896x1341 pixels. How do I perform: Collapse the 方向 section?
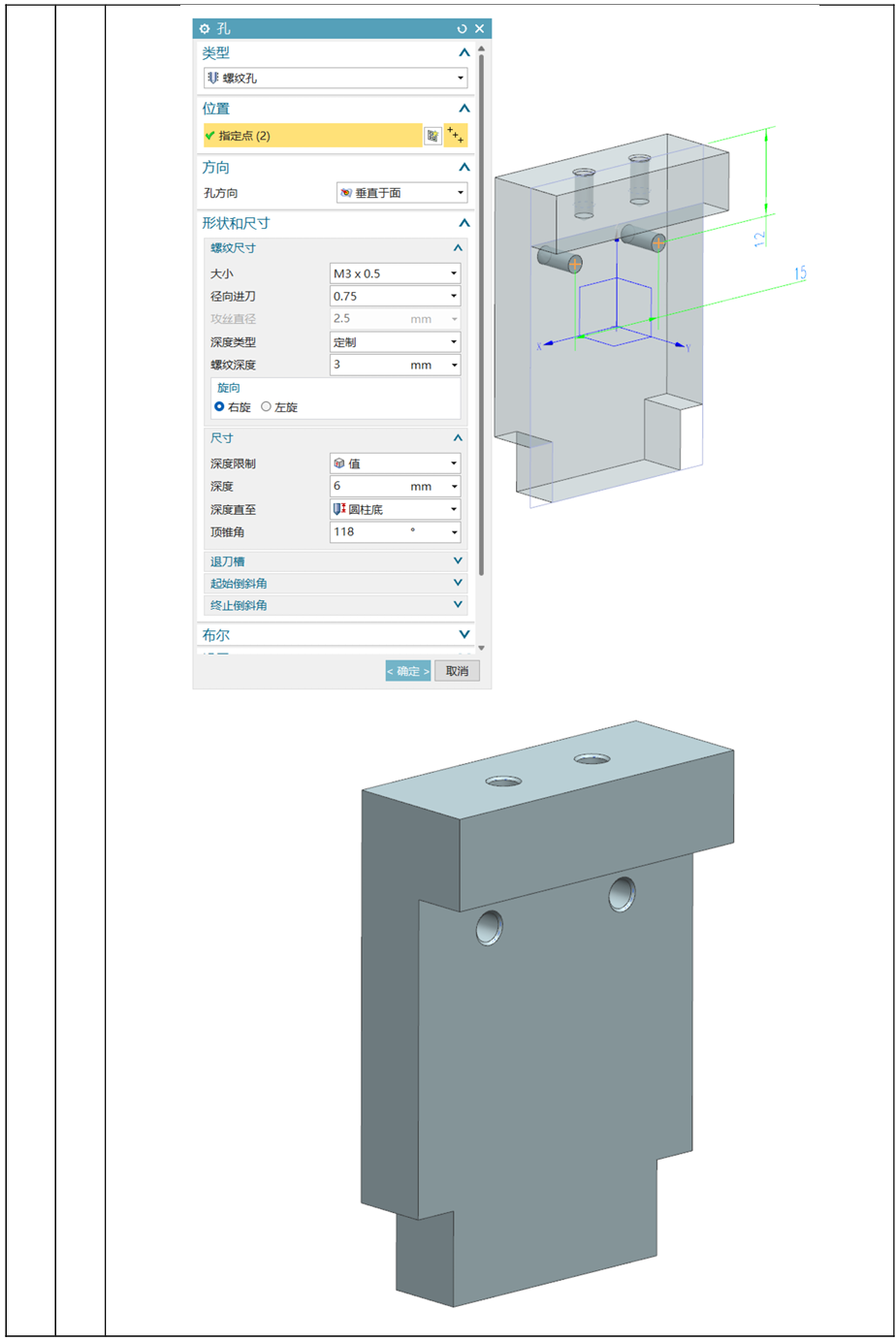pyautogui.click(x=464, y=167)
